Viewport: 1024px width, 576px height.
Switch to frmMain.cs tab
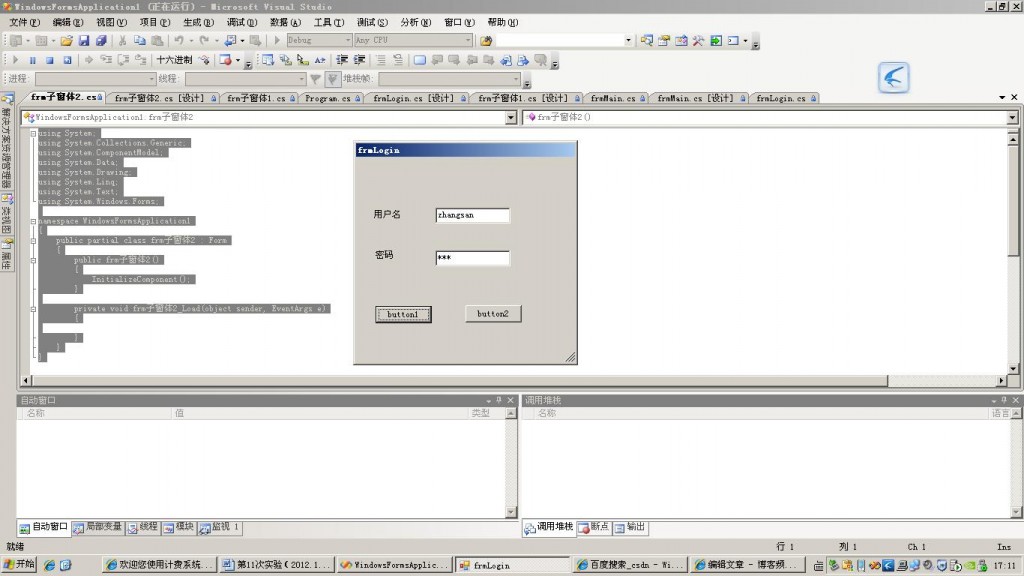(616, 98)
